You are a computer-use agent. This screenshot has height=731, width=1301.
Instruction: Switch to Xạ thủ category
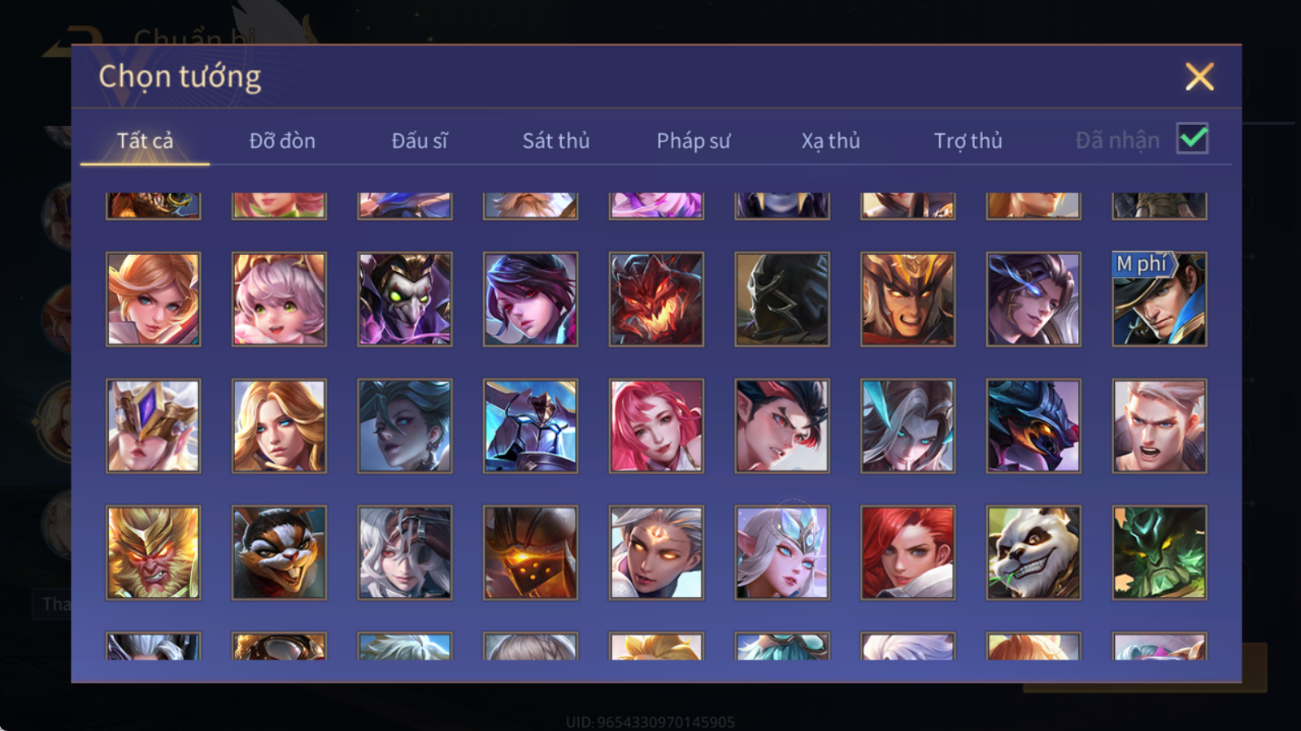tap(830, 141)
